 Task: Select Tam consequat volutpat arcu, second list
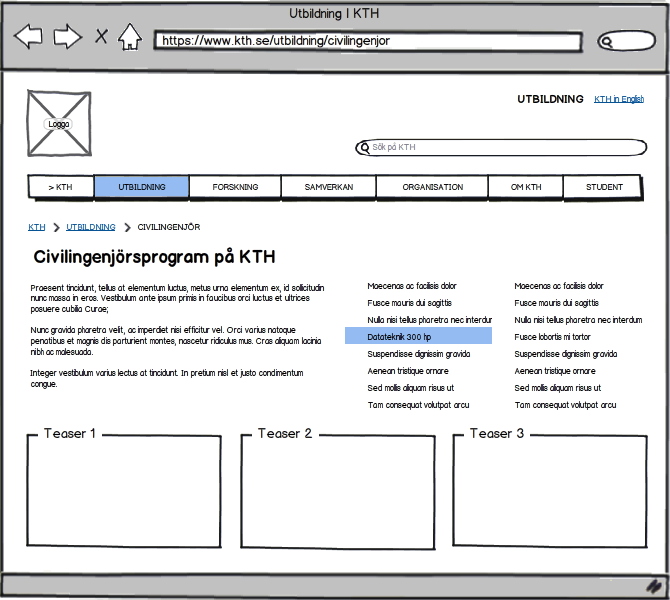(x=565, y=405)
